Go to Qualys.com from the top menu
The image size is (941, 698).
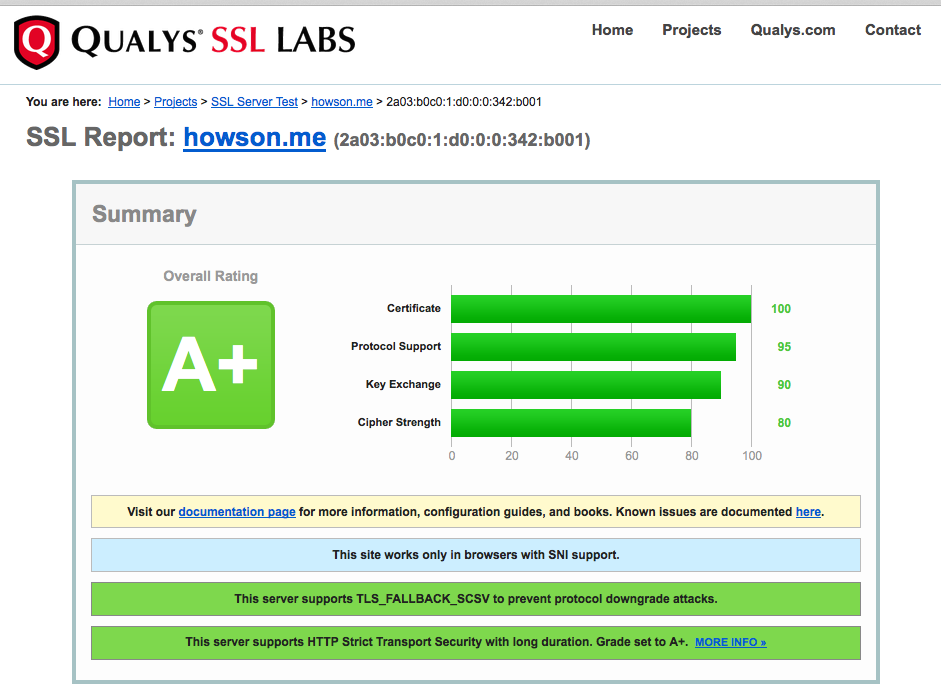[793, 30]
